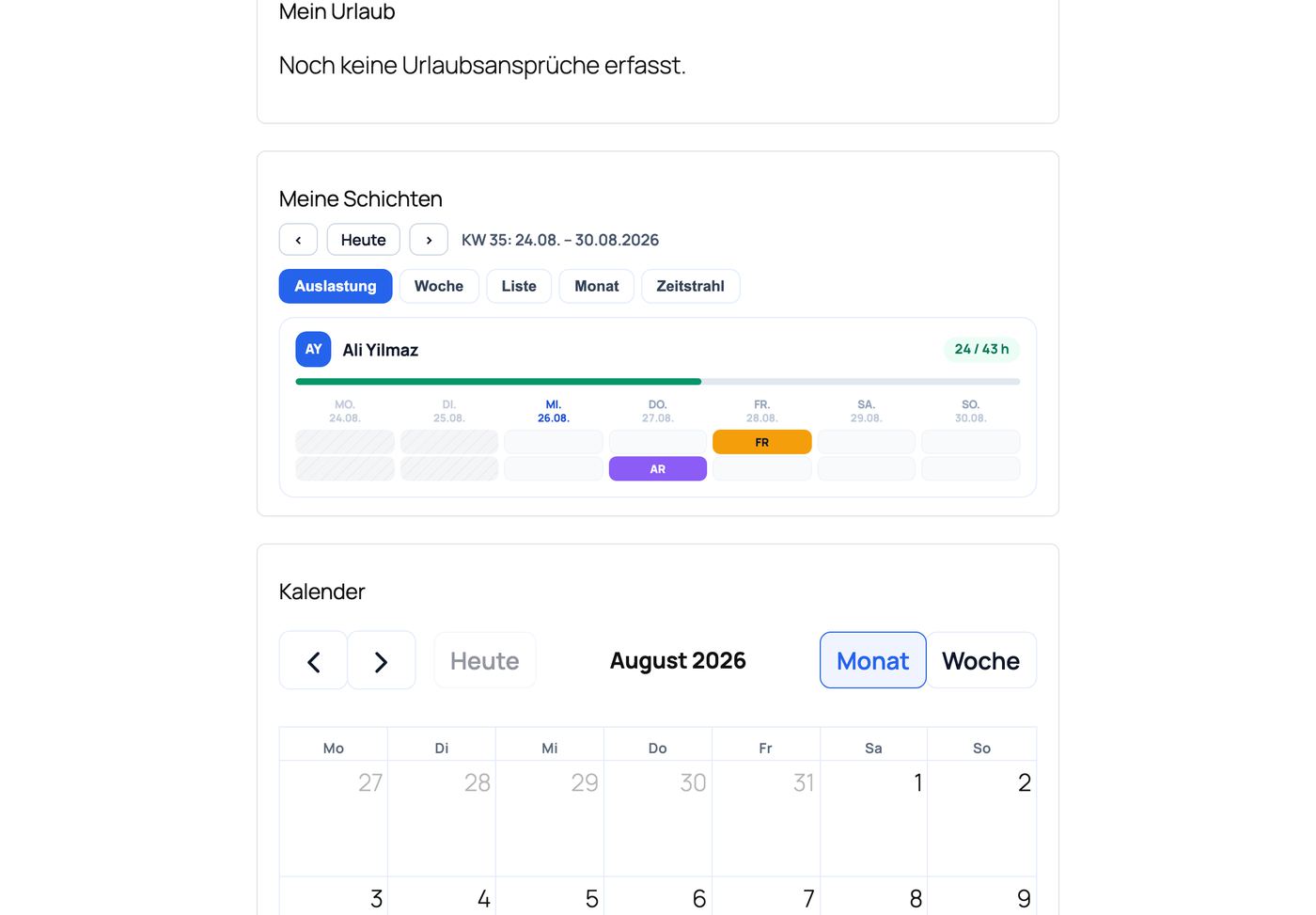Image resolution: width=1316 pixels, height=915 pixels.
Task: Select the Auslastung view tab
Action: click(336, 286)
